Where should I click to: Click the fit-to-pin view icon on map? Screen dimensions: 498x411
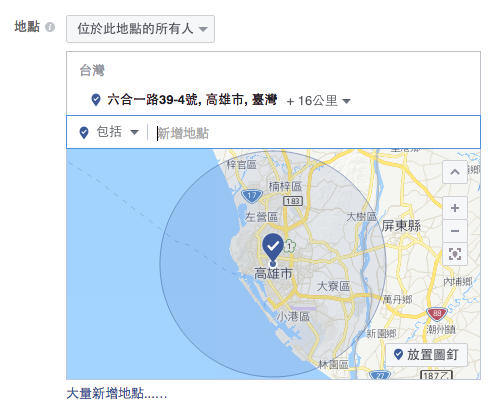[455, 254]
